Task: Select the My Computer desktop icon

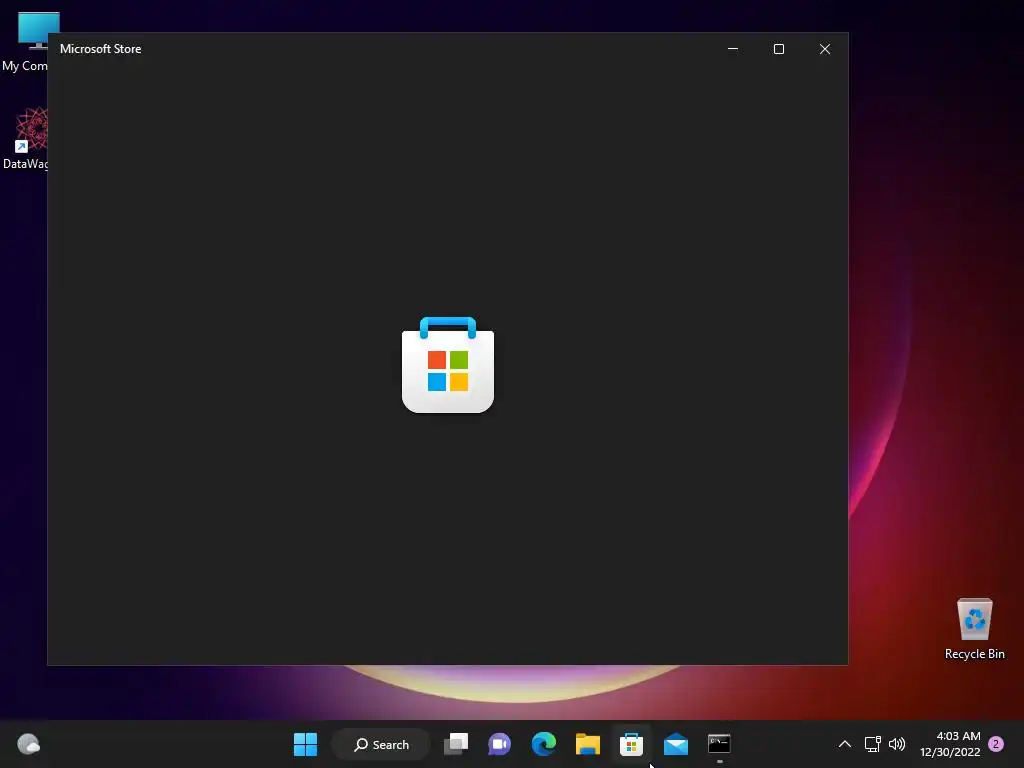Action: click(25, 42)
